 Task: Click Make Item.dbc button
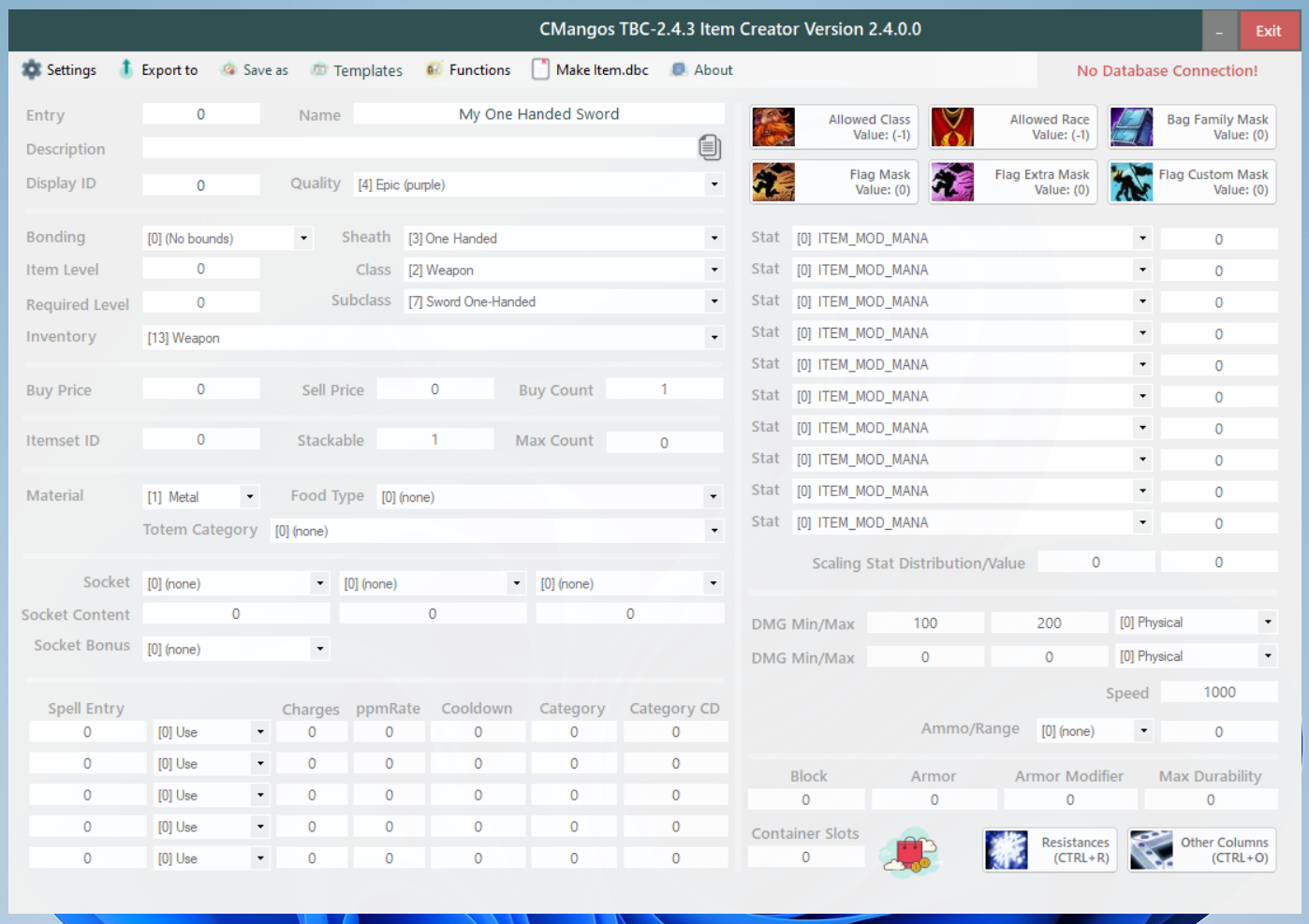591,69
